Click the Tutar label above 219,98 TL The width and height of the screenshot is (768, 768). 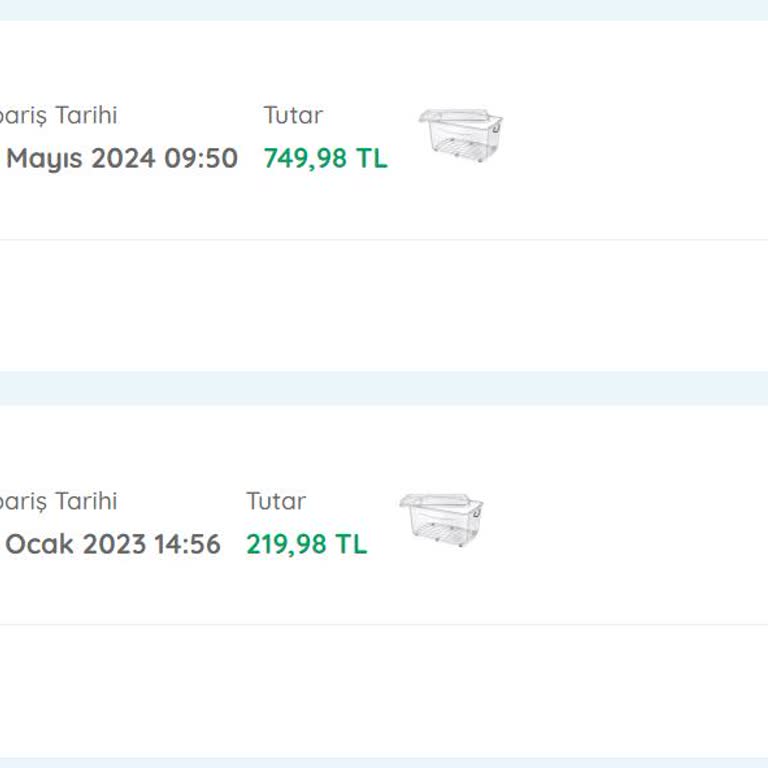(x=276, y=501)
